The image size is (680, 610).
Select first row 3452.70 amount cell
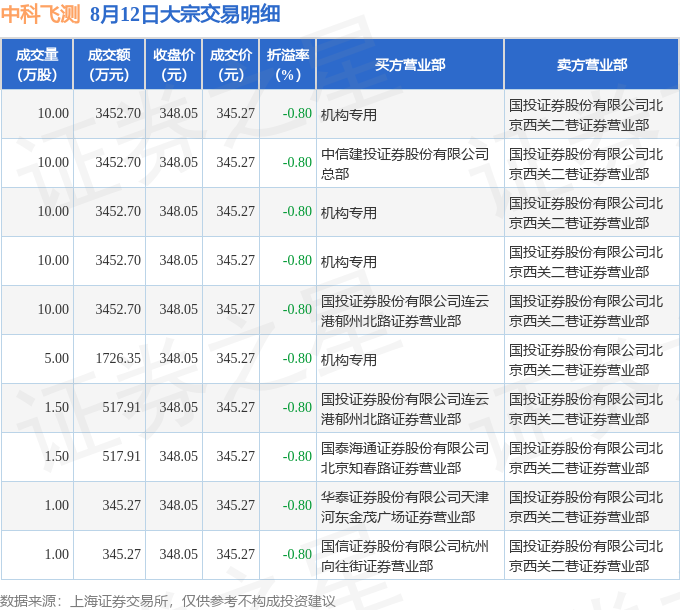[118, 114]
